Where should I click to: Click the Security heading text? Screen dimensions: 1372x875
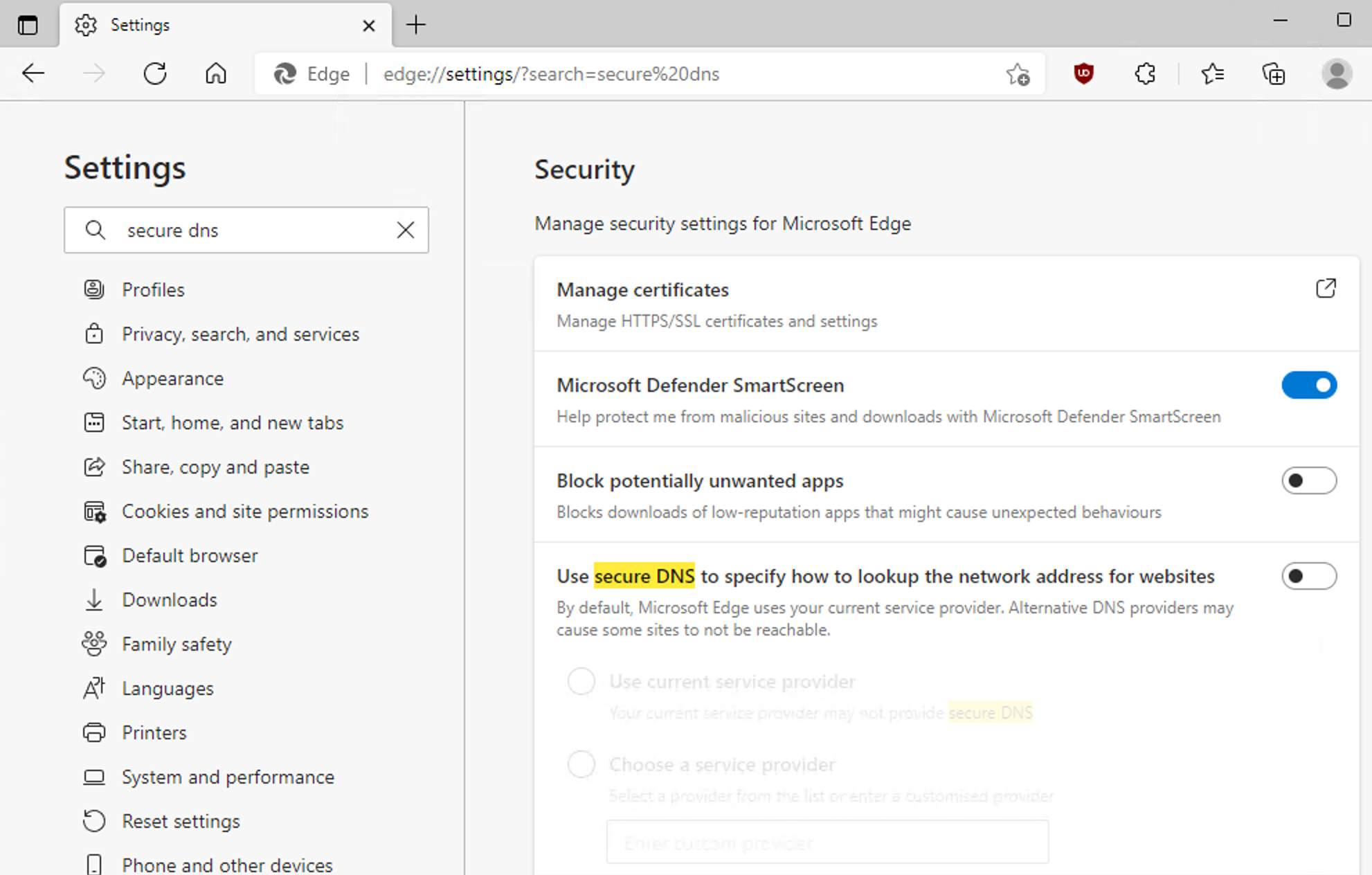click(x=584, y=170)
